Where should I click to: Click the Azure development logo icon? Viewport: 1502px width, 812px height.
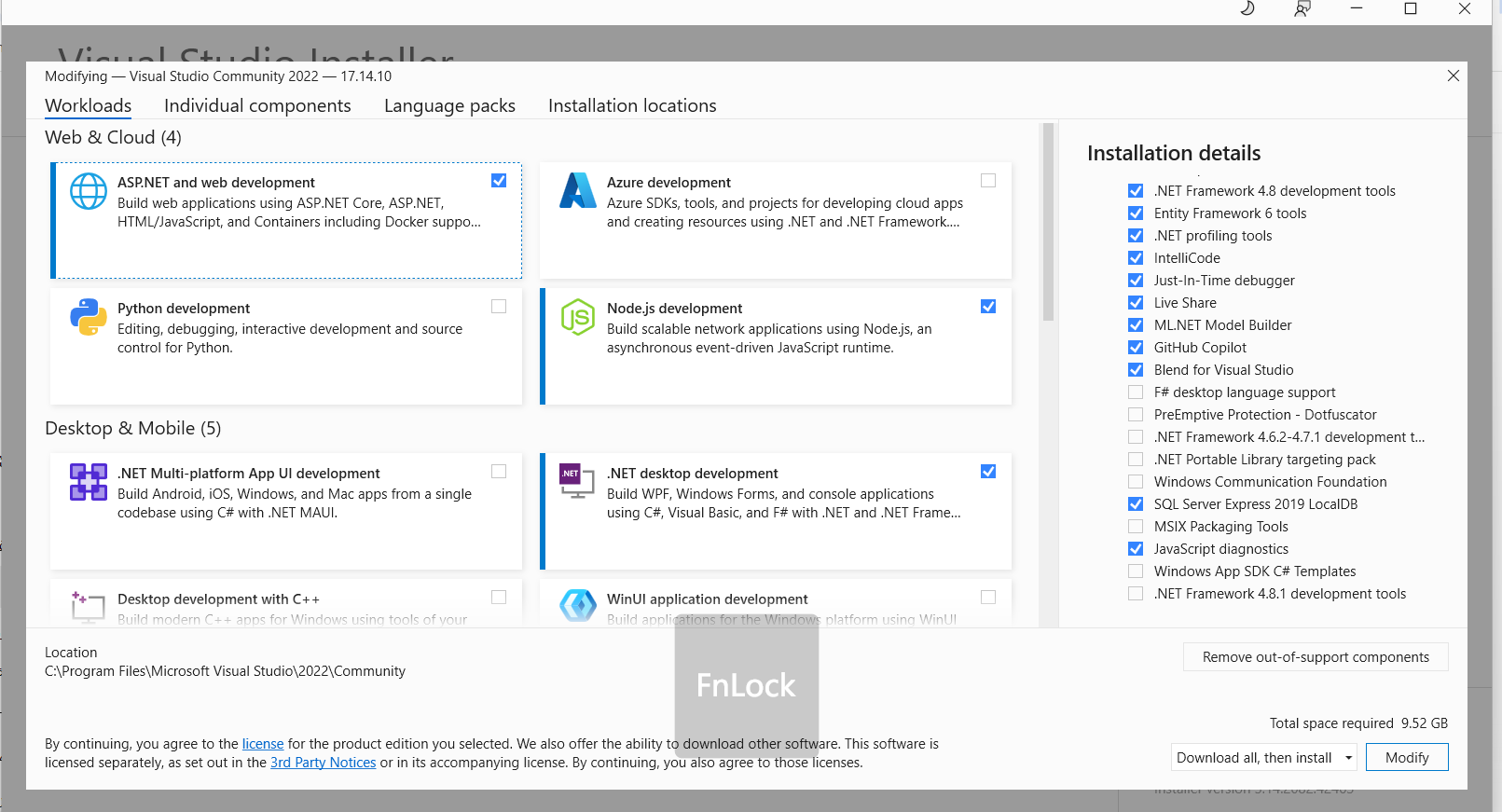578,190
